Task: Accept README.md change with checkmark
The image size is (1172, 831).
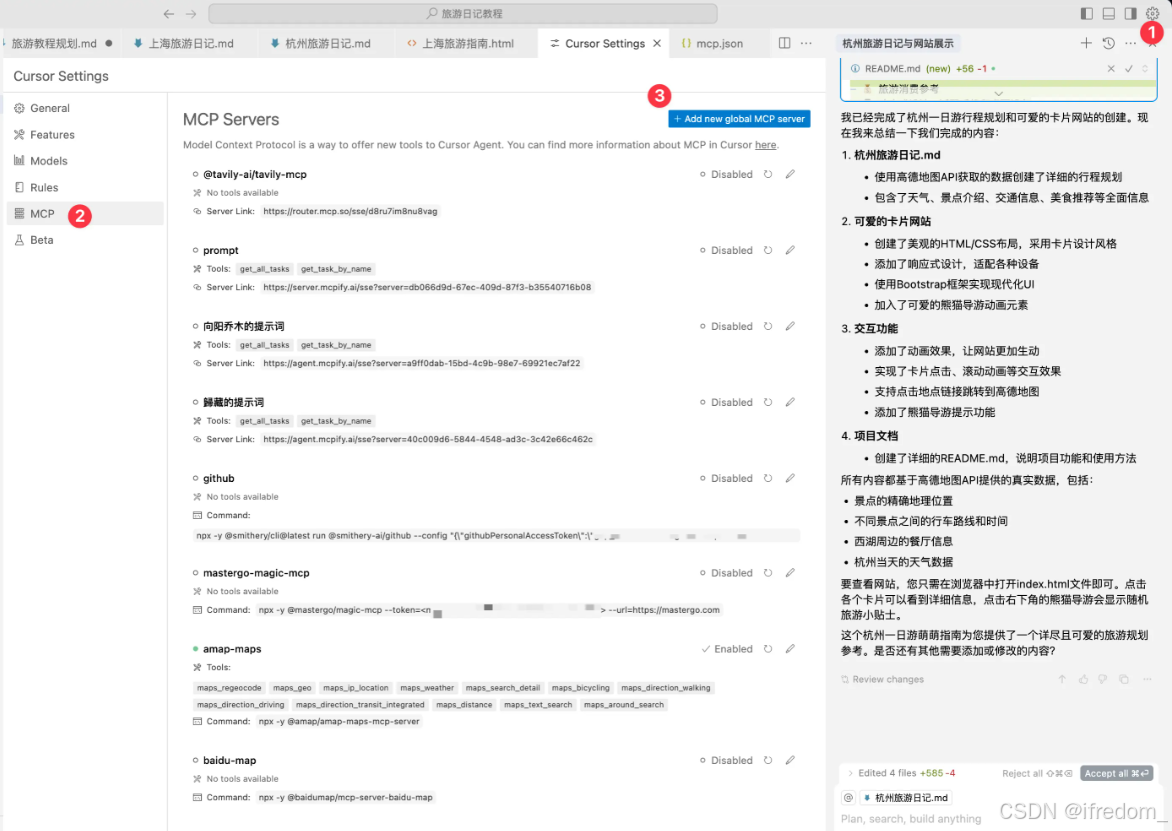Action: tap(1129, 69)
